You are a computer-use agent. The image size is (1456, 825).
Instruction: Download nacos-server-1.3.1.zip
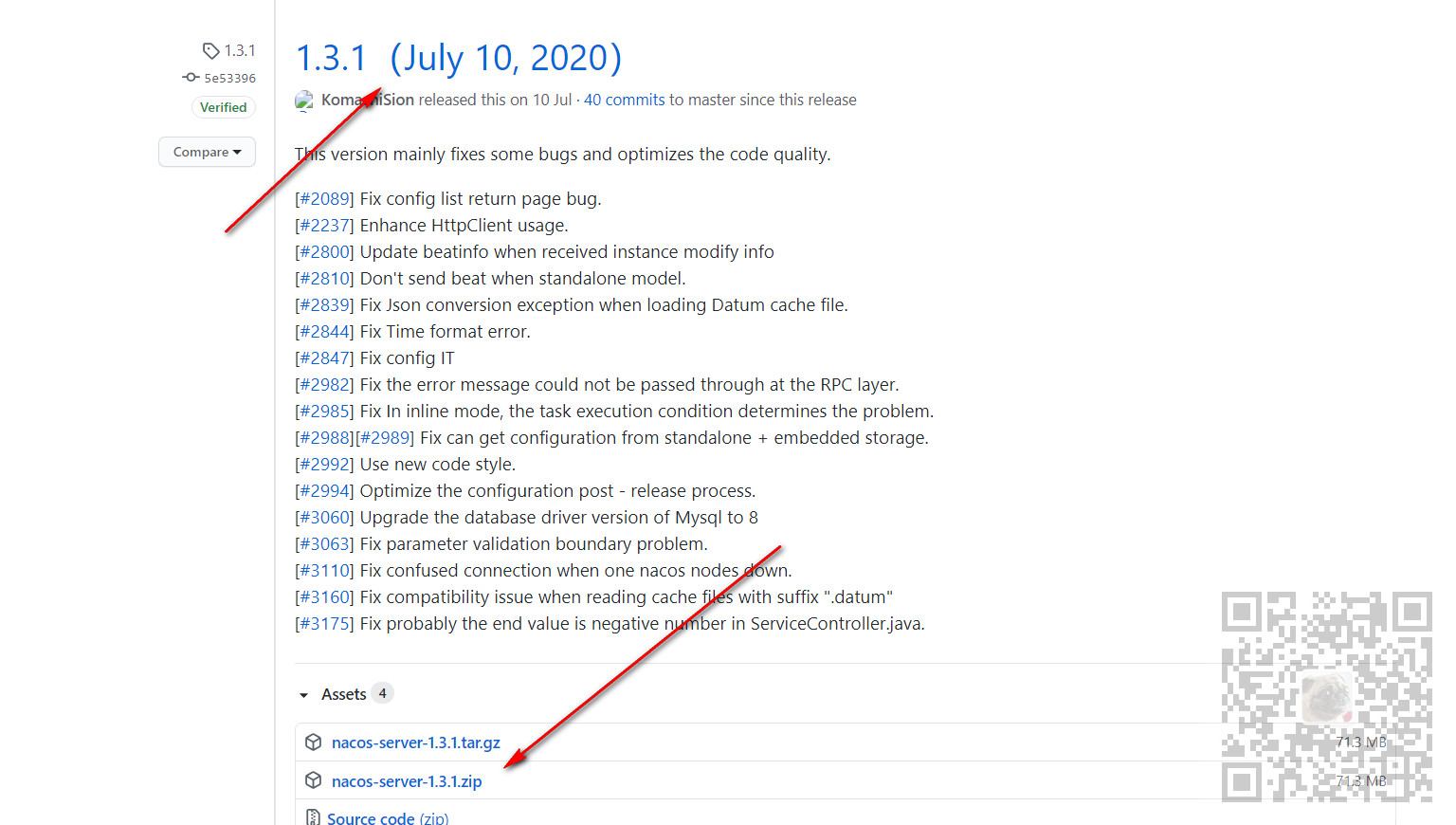(x=406, y=781)
